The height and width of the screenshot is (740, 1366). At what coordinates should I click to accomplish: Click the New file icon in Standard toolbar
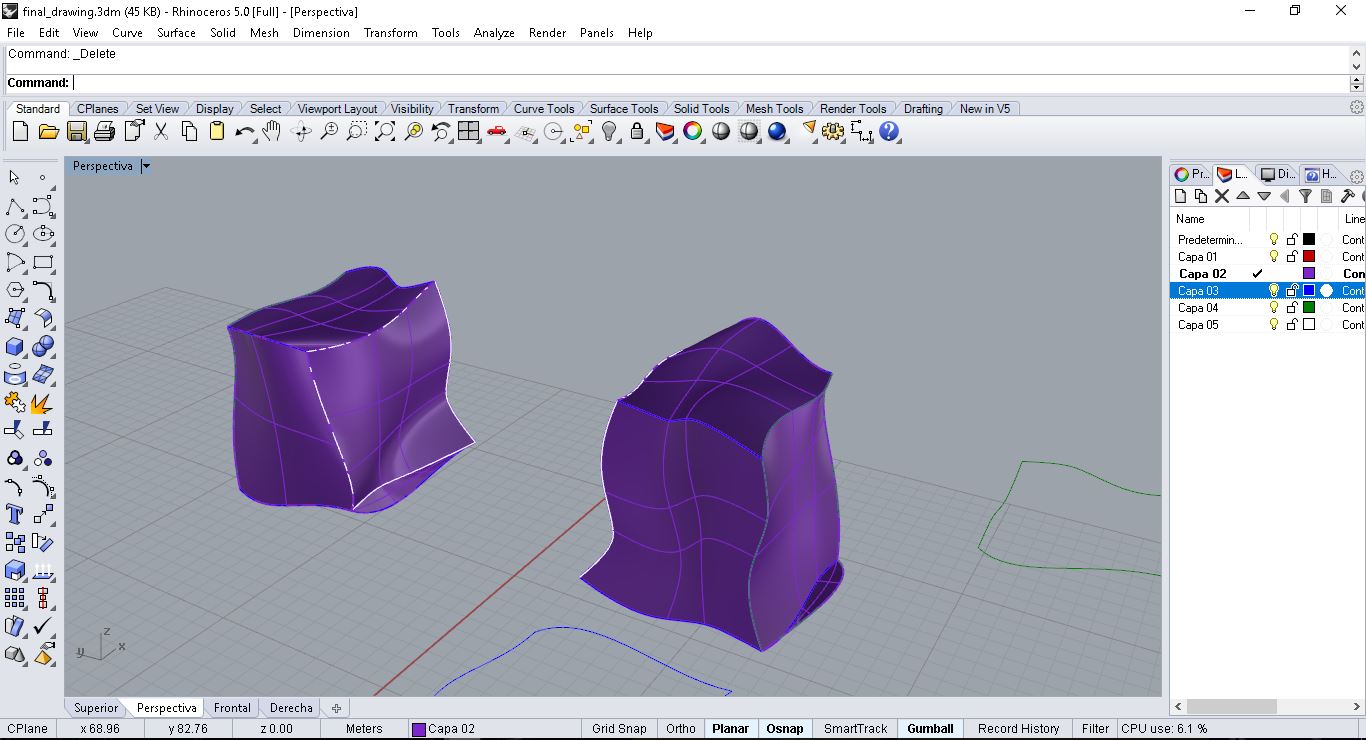pyautogui.click(x=20, y=131)
